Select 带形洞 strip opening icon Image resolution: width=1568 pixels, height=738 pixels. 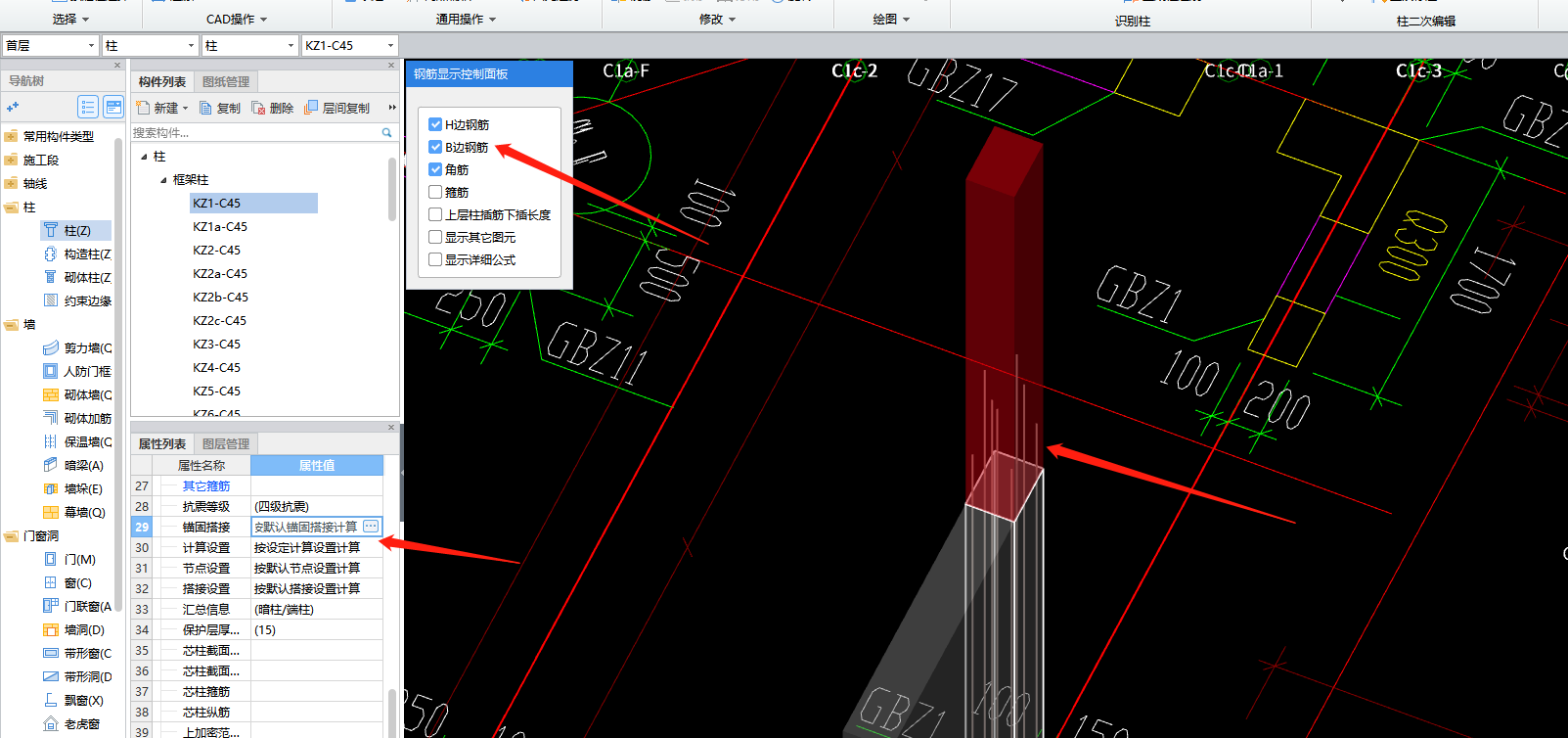pyautogui.click(x=51, y=676)
